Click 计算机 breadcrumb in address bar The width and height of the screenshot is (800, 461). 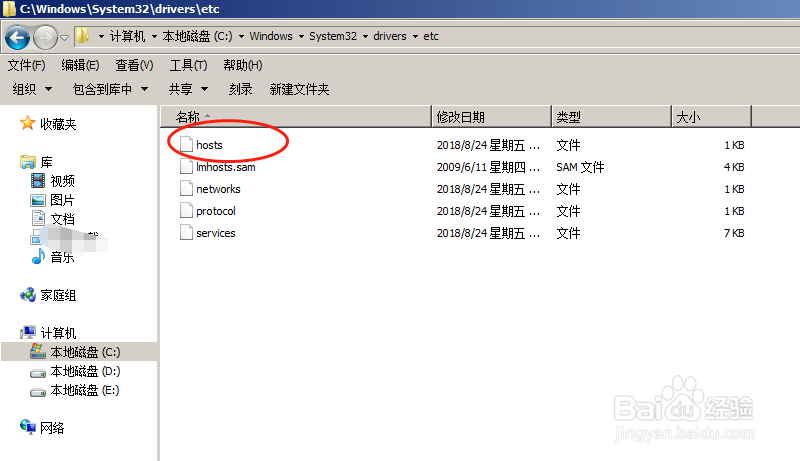point(127,36)
